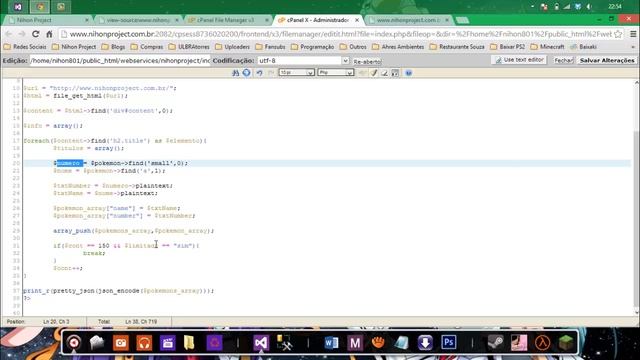Open the Restaurante Souza bookmarks folder
Image resolution: width=640 pixels, height=360 pixels.
point(457,47)
